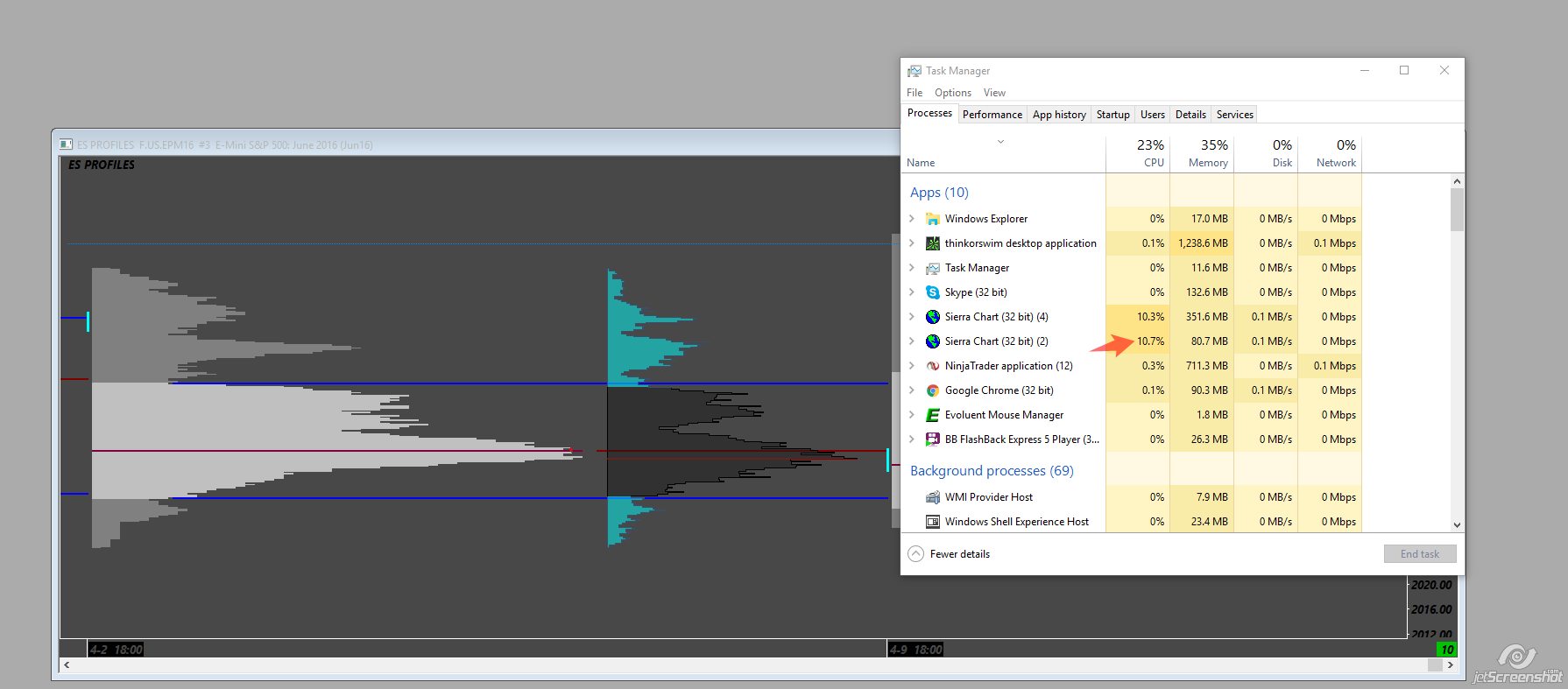Click the 2020.00 price axis label
The height and width of the screenshot is (689, 1568).
coord(1432,585)
